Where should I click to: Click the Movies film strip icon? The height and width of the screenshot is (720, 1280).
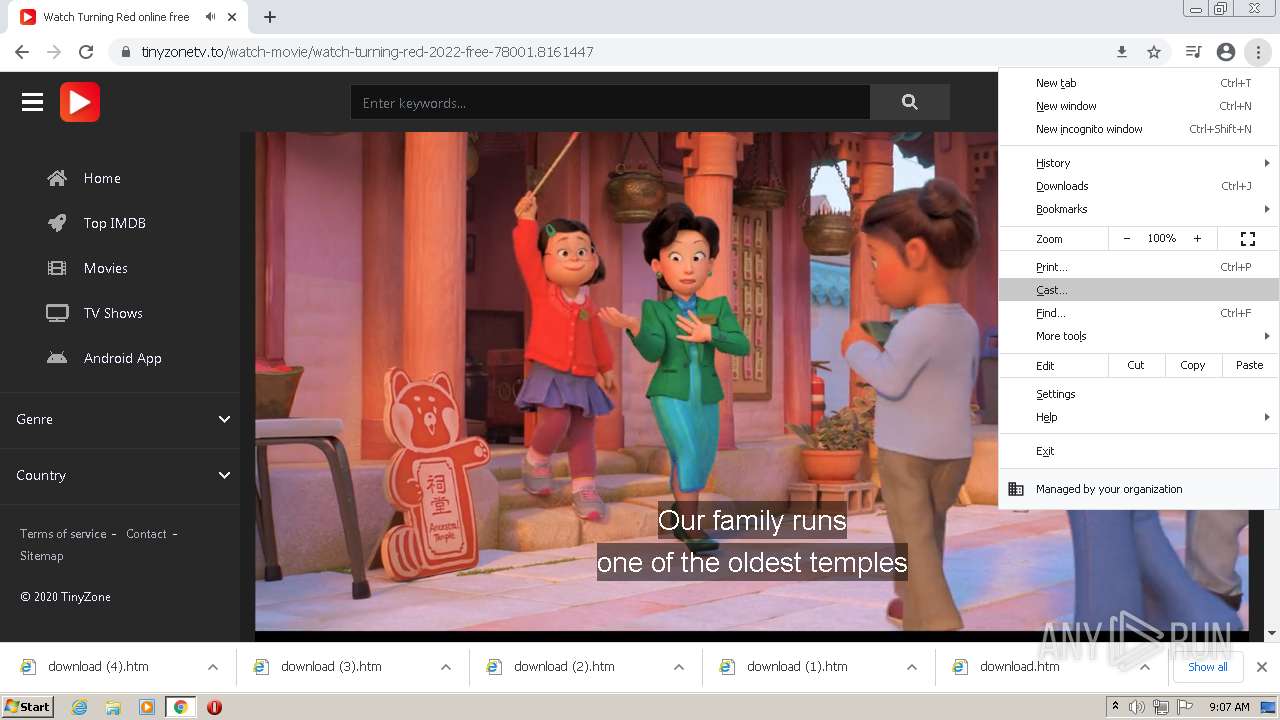click(57, 268)
